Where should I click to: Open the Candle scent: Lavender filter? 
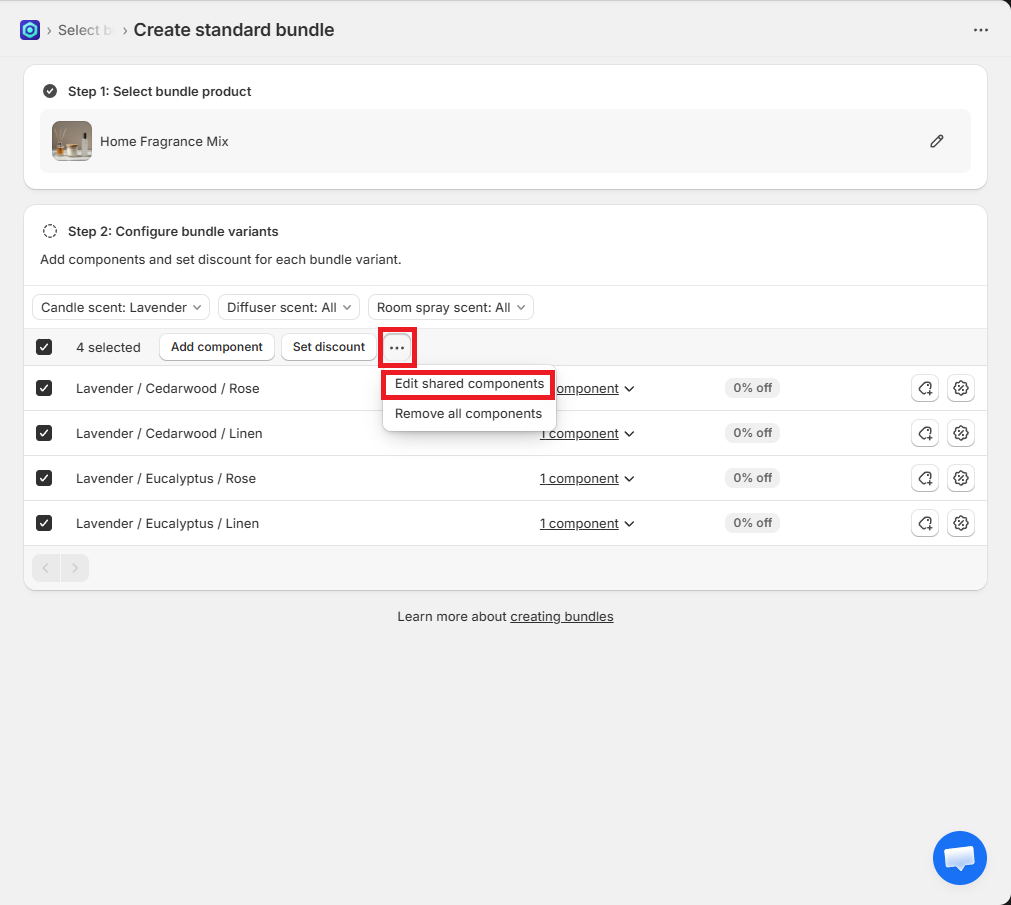[121, 307]
